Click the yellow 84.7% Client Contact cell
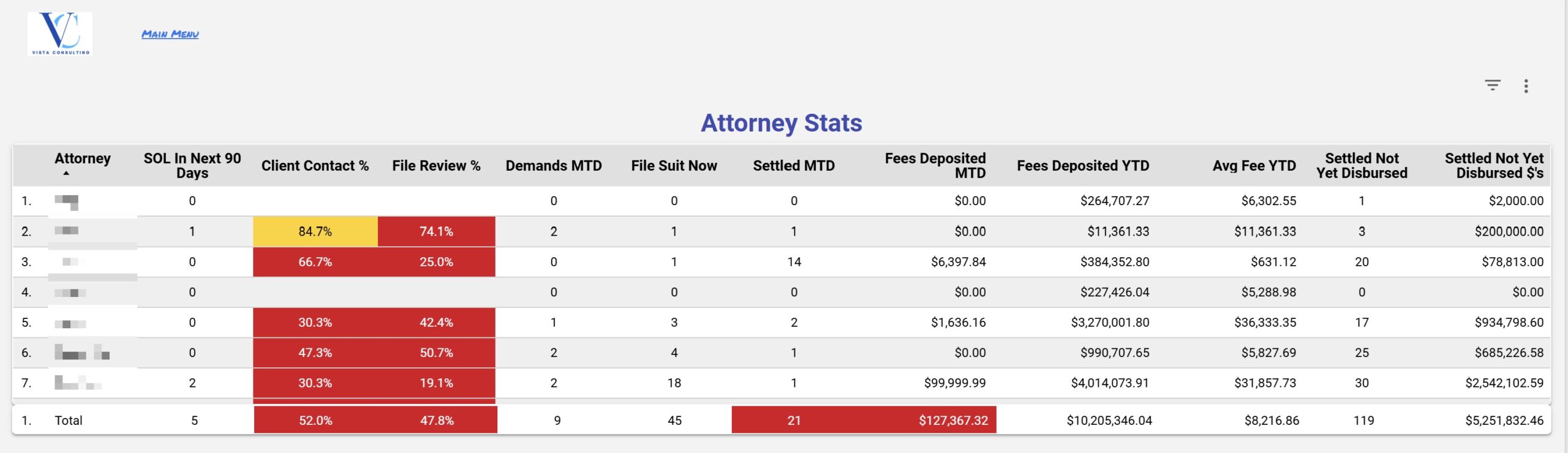 [315, 231]
